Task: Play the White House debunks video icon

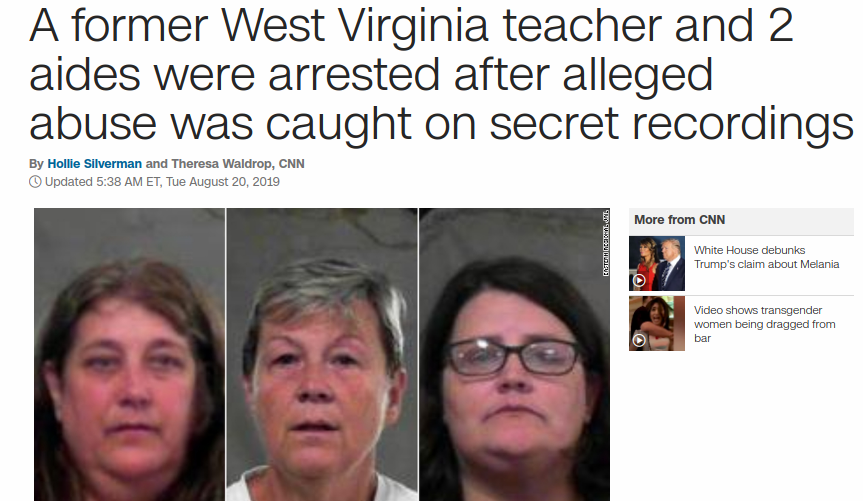Action: click(x=639, y=281)
